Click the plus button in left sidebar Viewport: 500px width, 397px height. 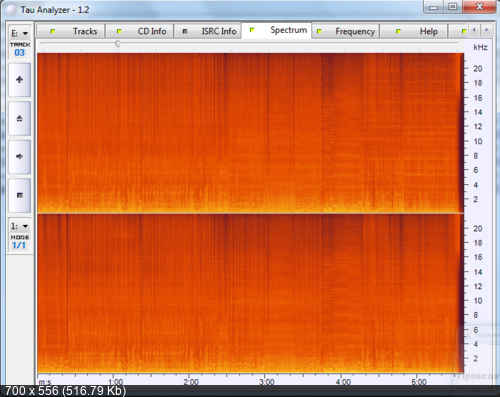[20, 80]
